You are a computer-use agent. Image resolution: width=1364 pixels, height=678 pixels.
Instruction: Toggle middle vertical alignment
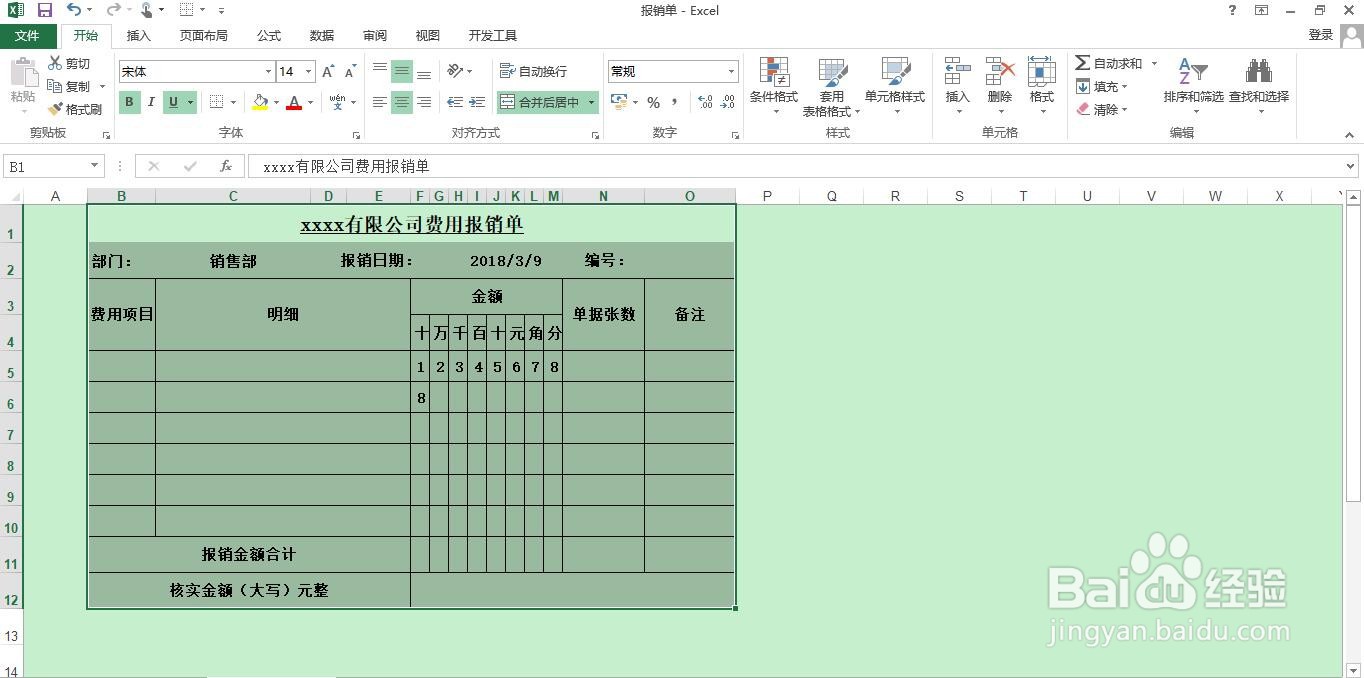(x=401, y=71)
